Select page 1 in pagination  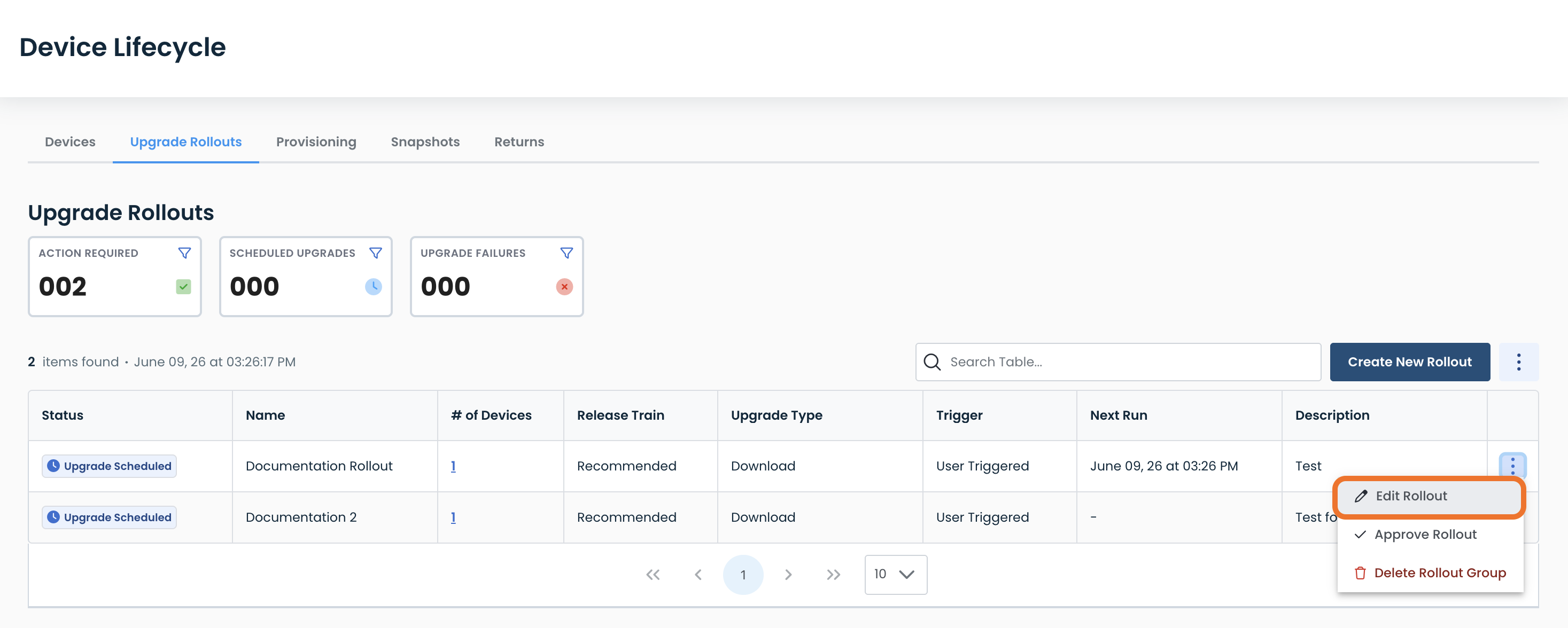click(743, 575)
